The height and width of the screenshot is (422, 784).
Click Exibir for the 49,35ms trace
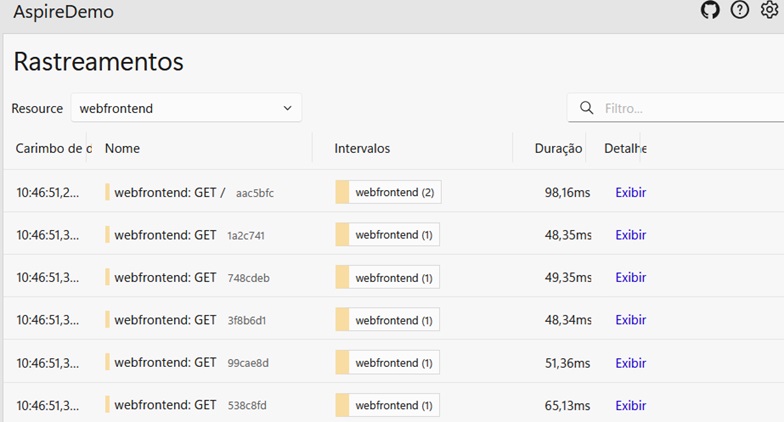tap(630, 278)
